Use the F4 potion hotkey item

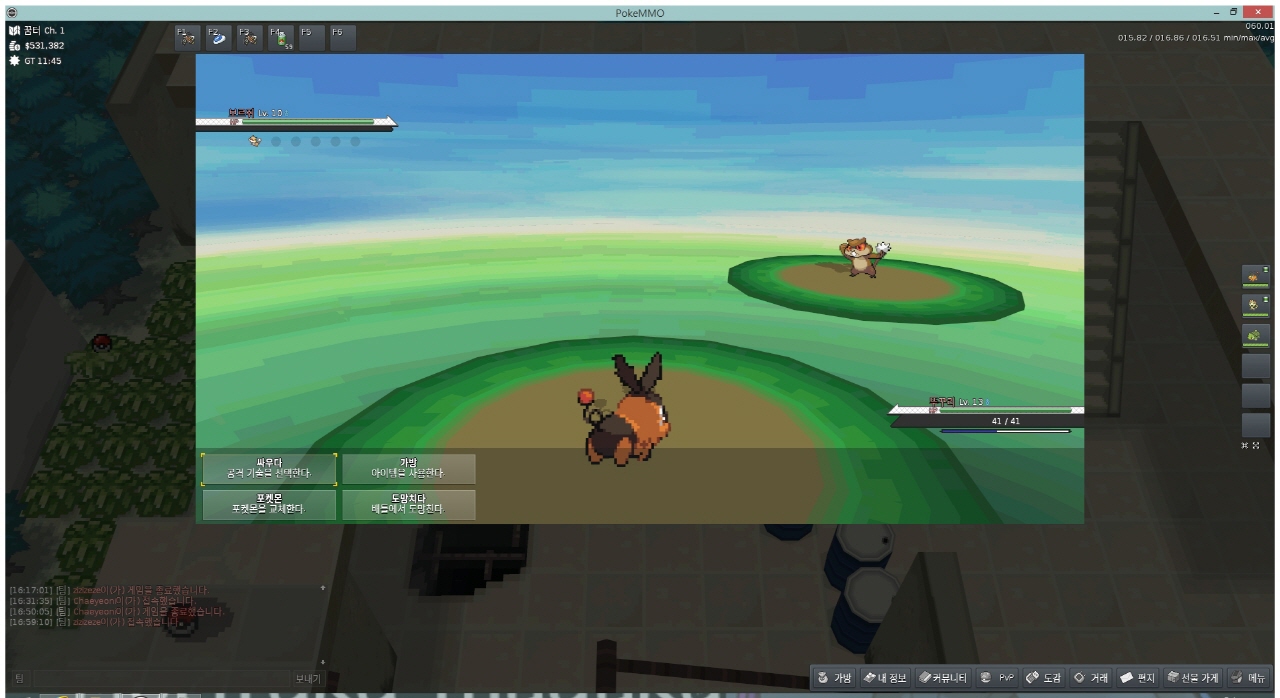pyautogui.click(x=281, y=38)
